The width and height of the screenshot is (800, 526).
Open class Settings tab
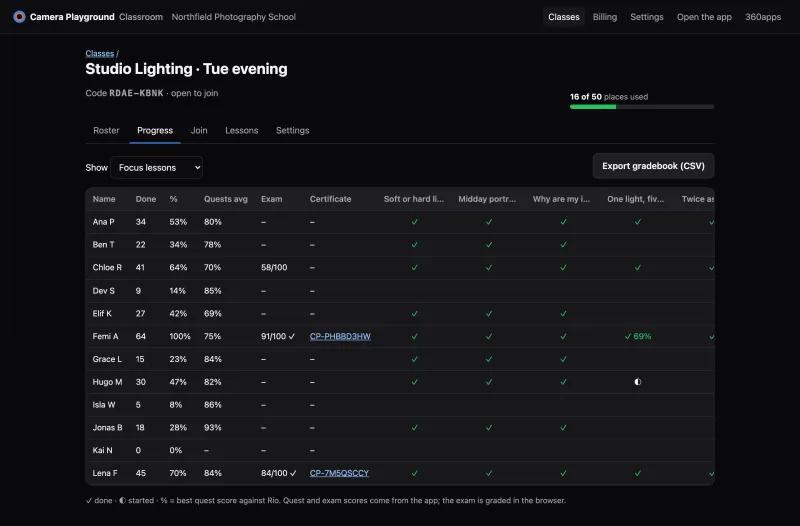(292, 131)
